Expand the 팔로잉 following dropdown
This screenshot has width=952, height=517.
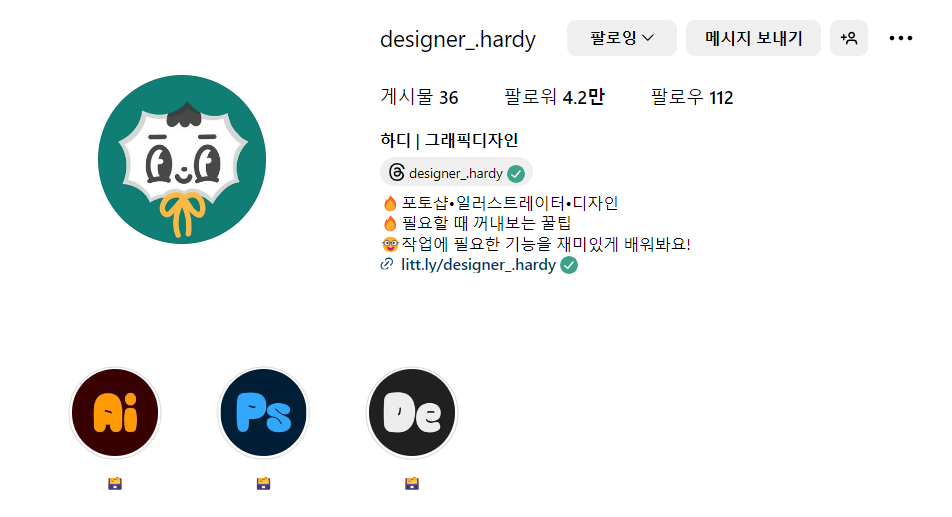coord(622,38)
